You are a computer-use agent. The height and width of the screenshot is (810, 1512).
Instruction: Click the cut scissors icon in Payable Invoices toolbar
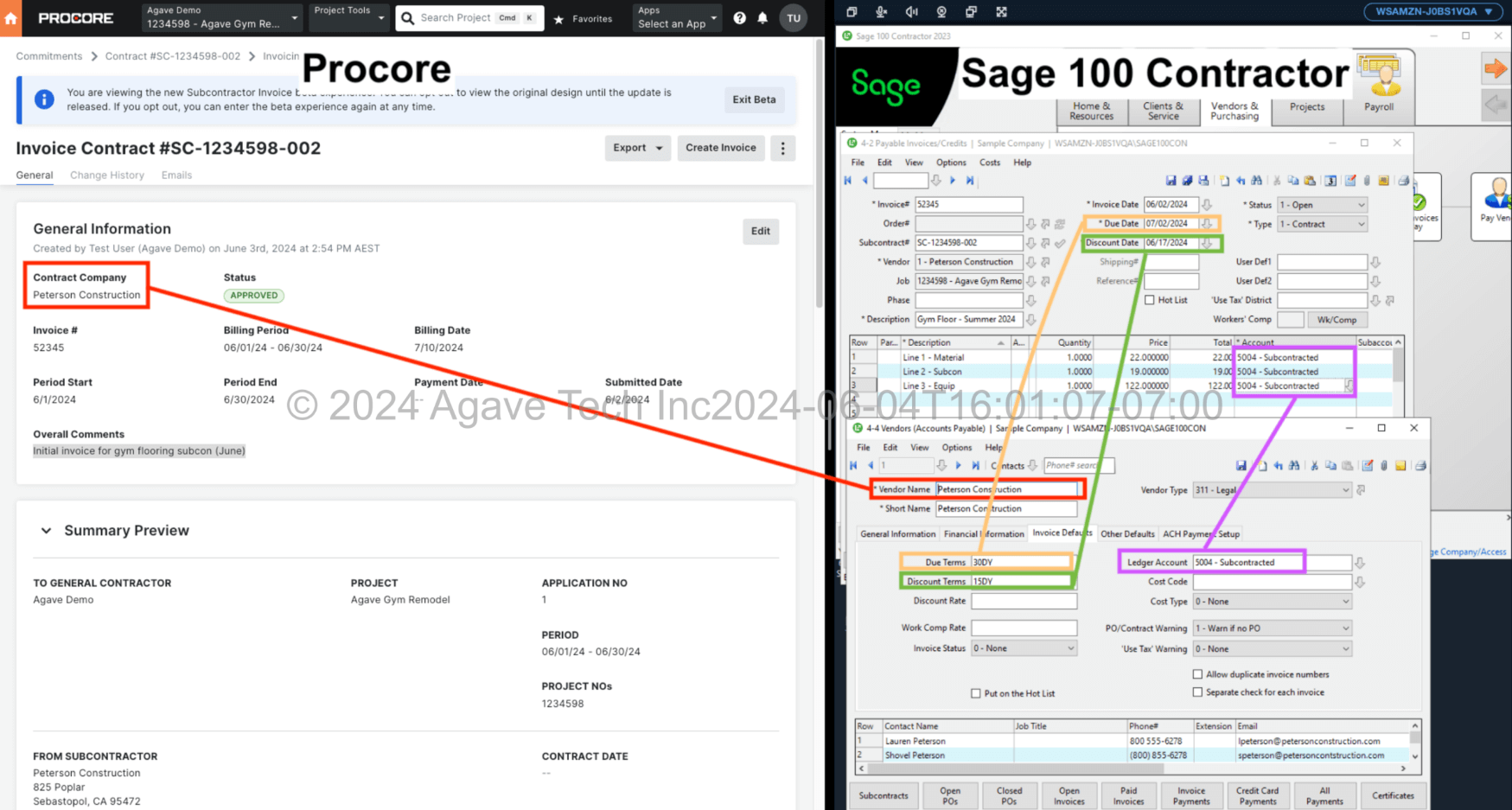(1277, 181)
